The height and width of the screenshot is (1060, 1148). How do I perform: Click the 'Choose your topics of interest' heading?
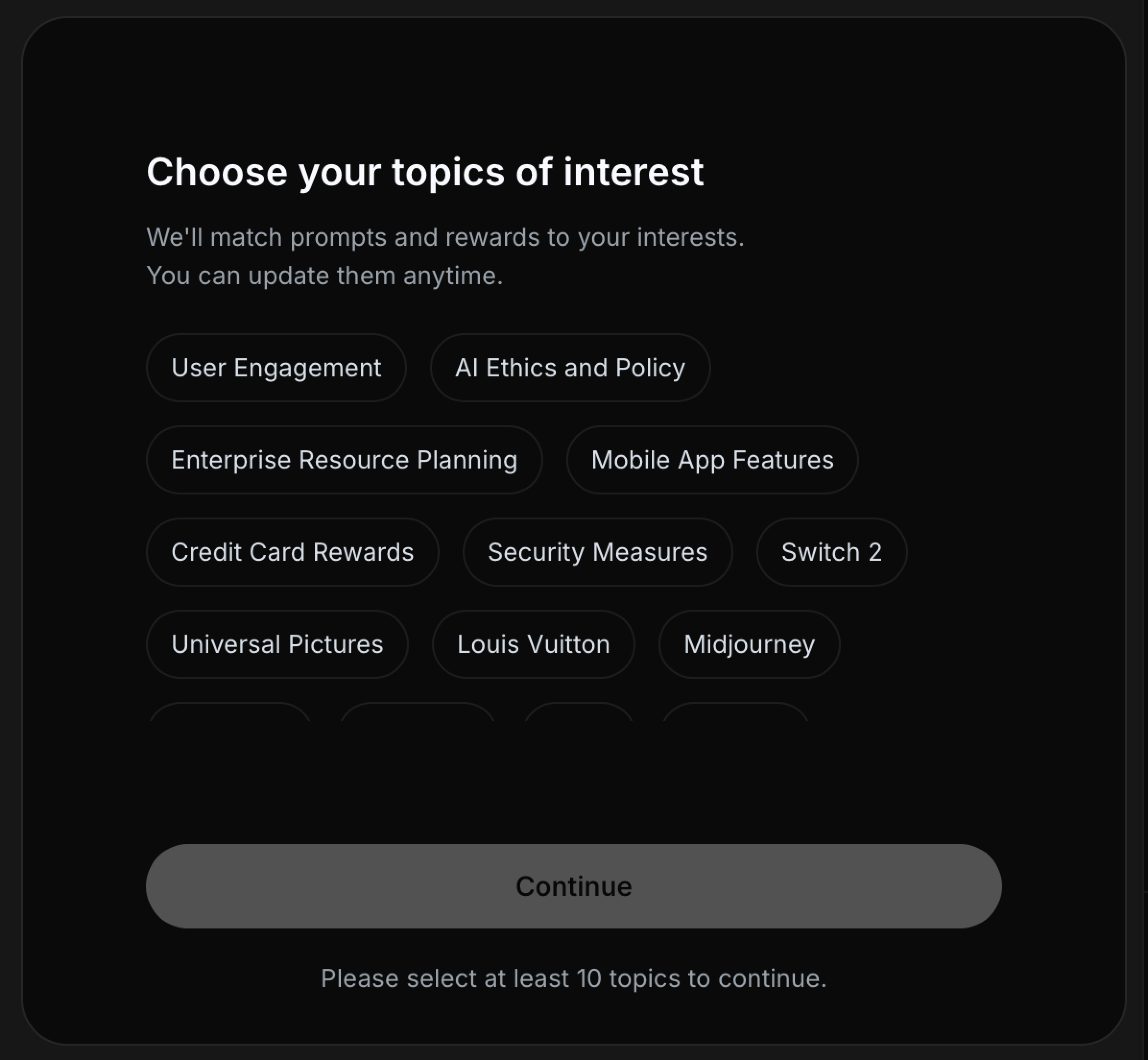click(424, 172)
